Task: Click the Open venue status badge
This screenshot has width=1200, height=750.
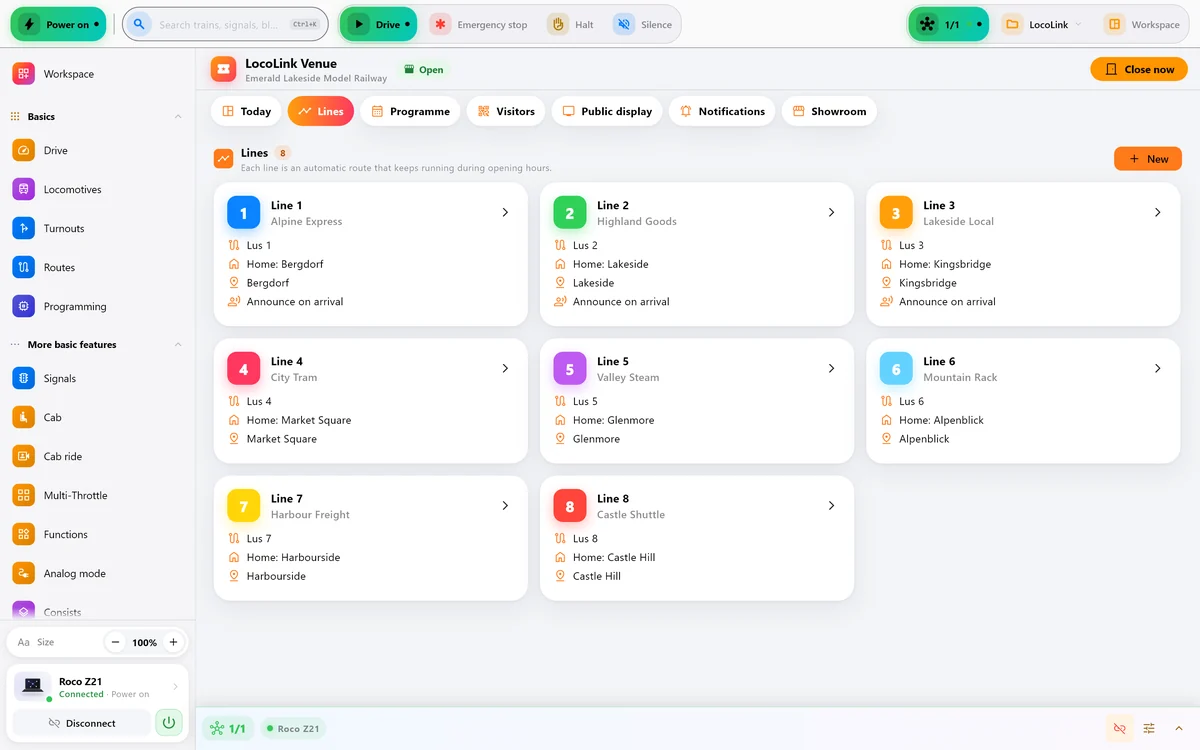Action: (424, 70)
